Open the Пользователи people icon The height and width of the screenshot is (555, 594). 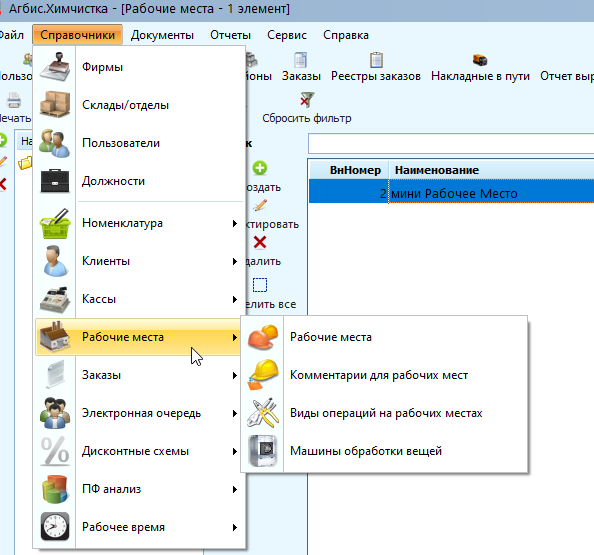coord(55,143)
